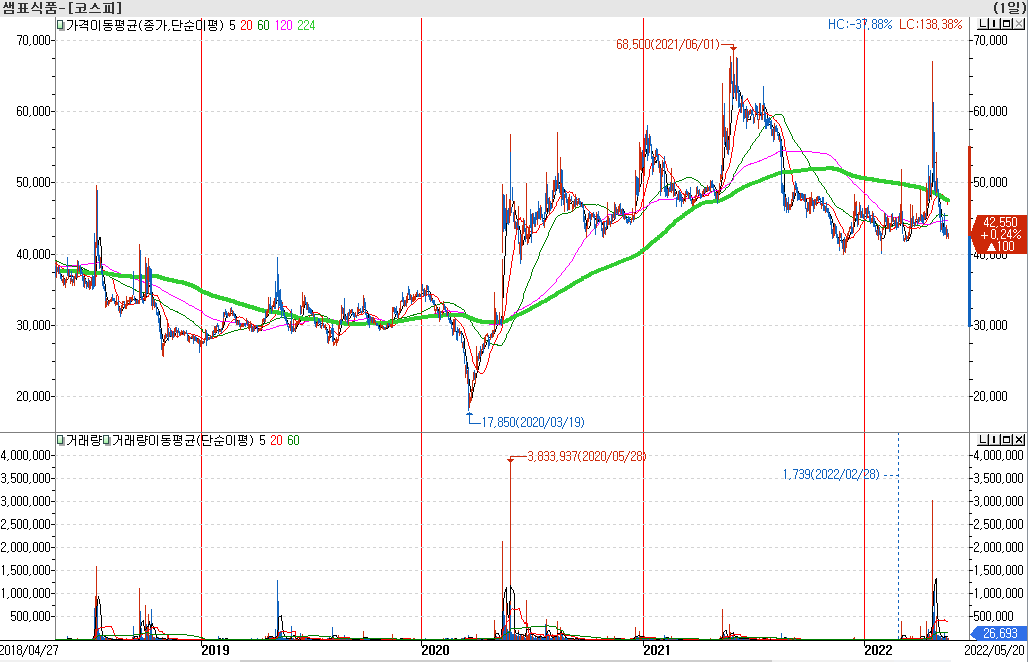Minimize the volume pane

983,440
